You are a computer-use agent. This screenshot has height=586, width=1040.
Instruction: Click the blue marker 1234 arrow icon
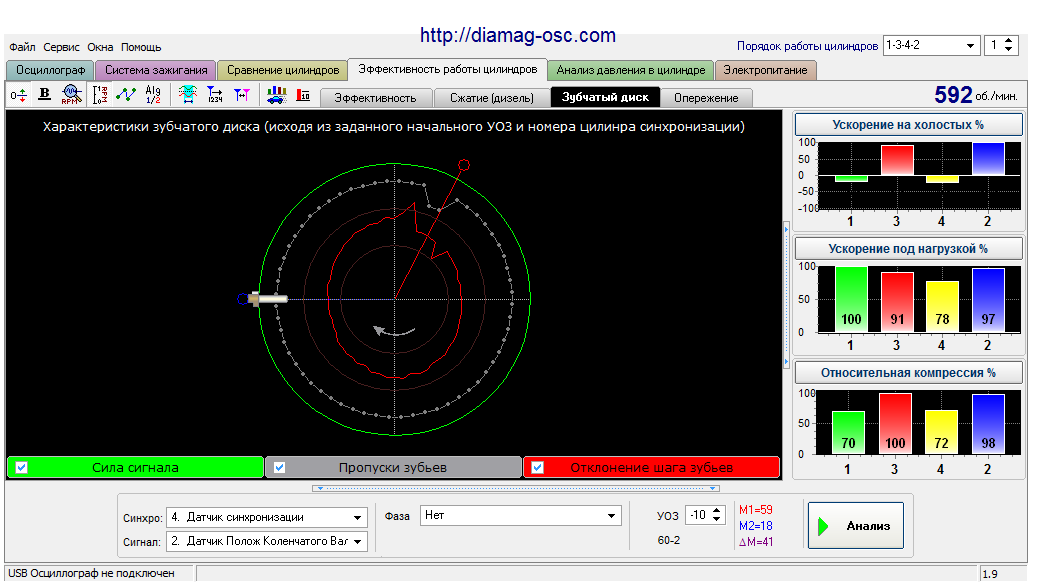[215, 95]
